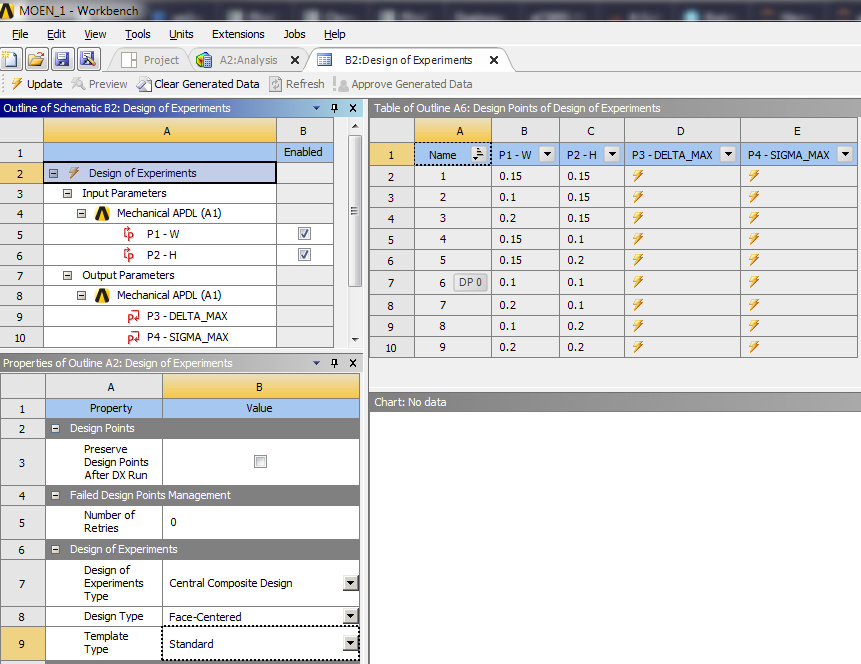The height and width of the screenshot is (664, 861).
Task: Open the Extensions menu
Action: point(238,34)
